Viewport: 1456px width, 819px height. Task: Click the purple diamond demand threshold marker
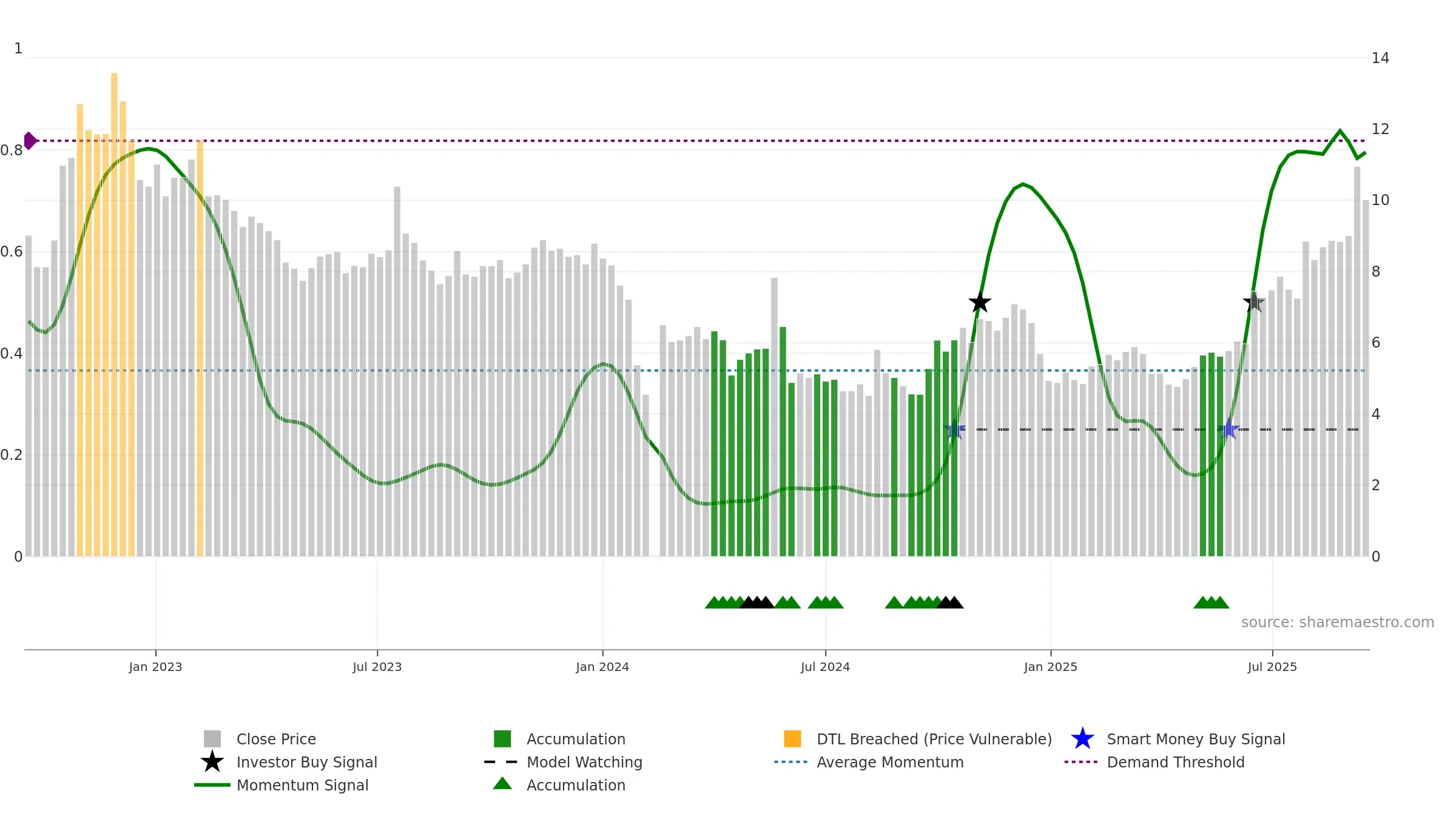[30, 141]
